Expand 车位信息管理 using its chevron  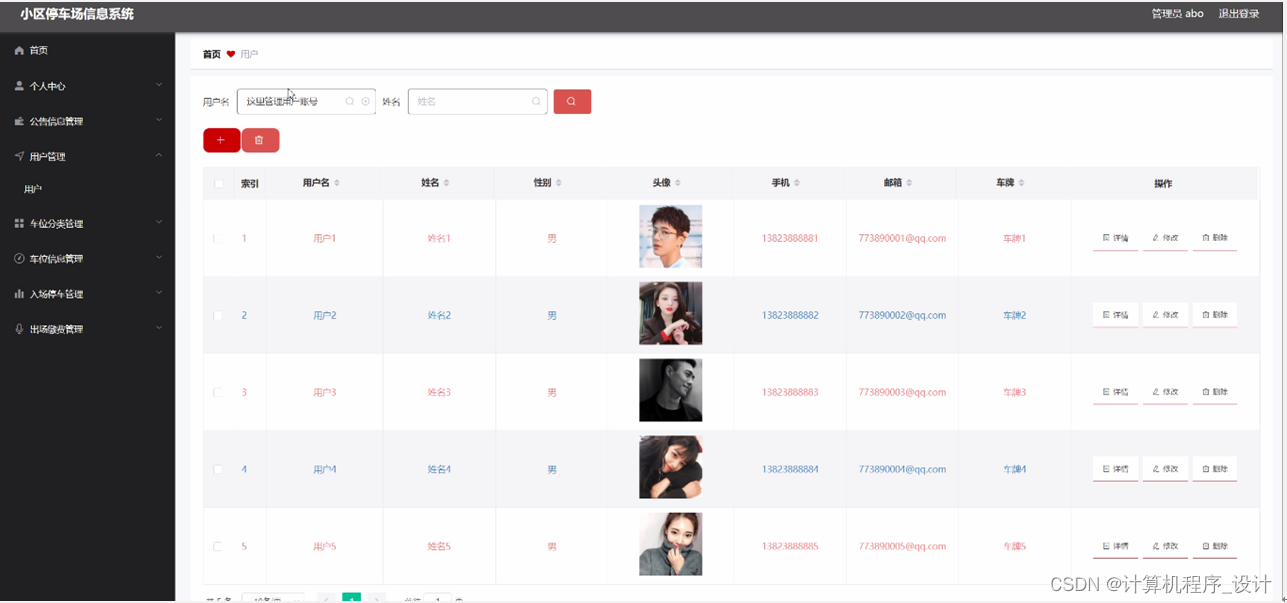pyautogui.click(x=159, y=257)
